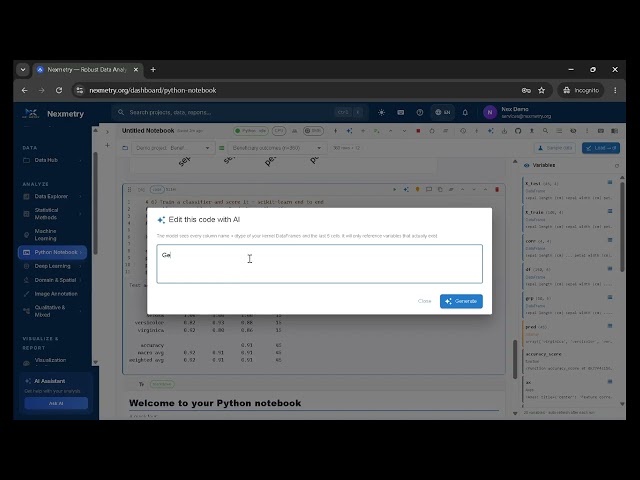This screenshot has height=480, width=640.
Task: Click the Python idle kernel status badge
Action: tap(251, 131)
